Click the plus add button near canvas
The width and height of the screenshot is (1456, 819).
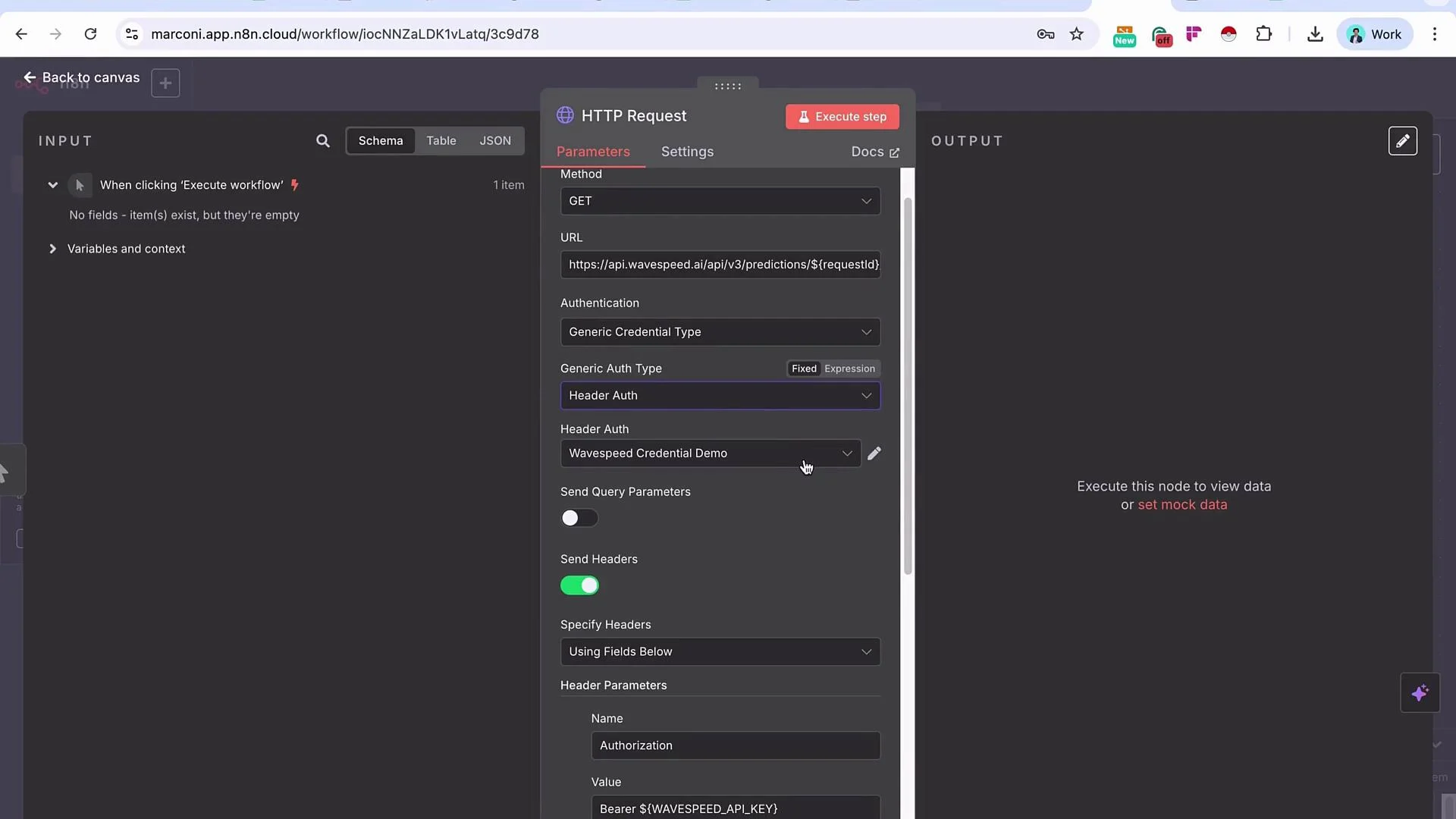(165, 83)
